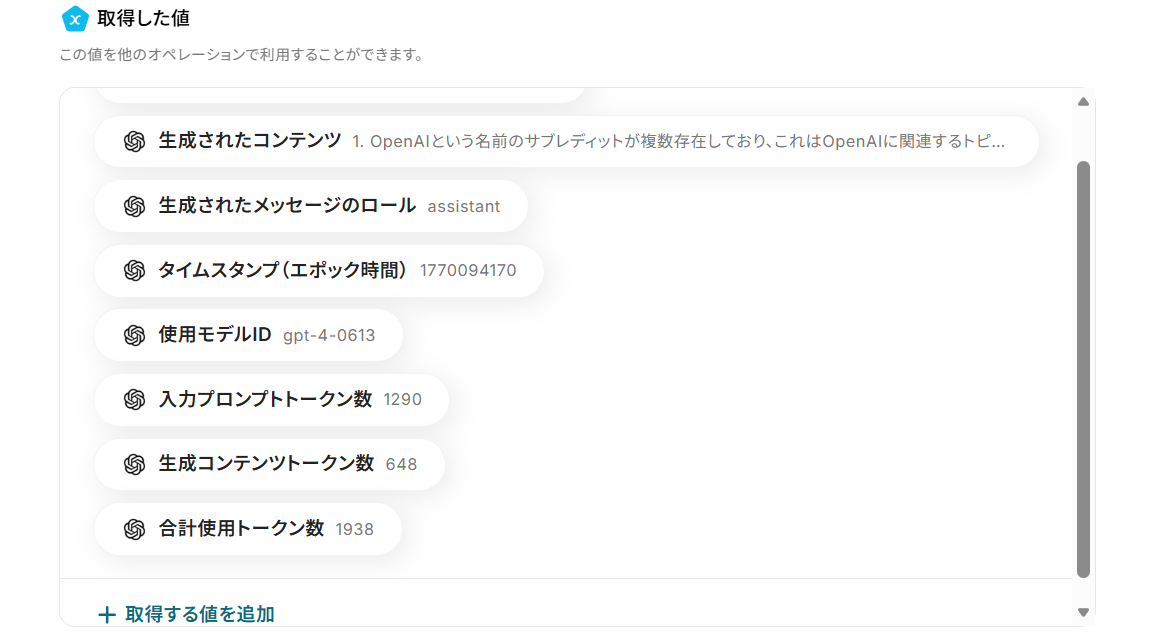Click OpenAI icon beside 生成されたメッセージのロール
The width and height of the screenshot is (1156, 635).
tap(135, 206)
